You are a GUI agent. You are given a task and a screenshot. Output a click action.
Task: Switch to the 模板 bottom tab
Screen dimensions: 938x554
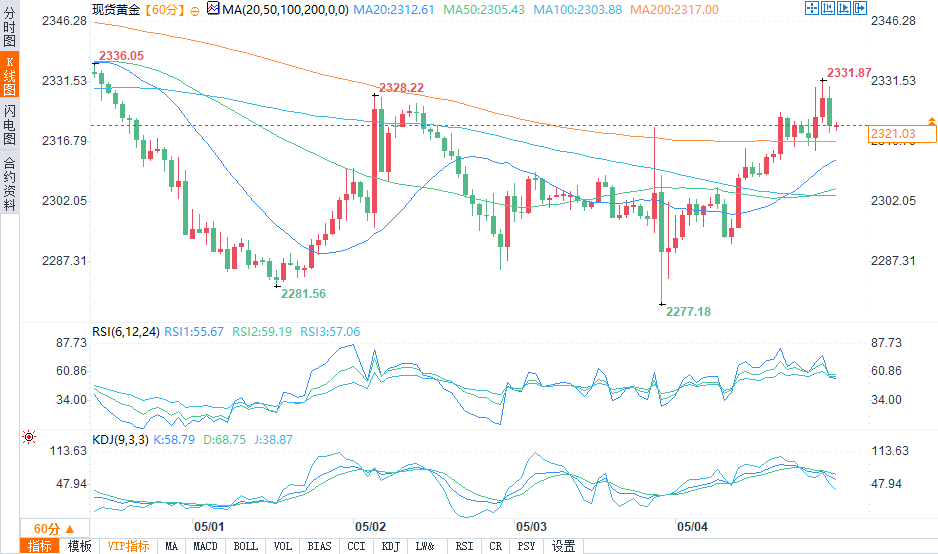click(80, 546)
